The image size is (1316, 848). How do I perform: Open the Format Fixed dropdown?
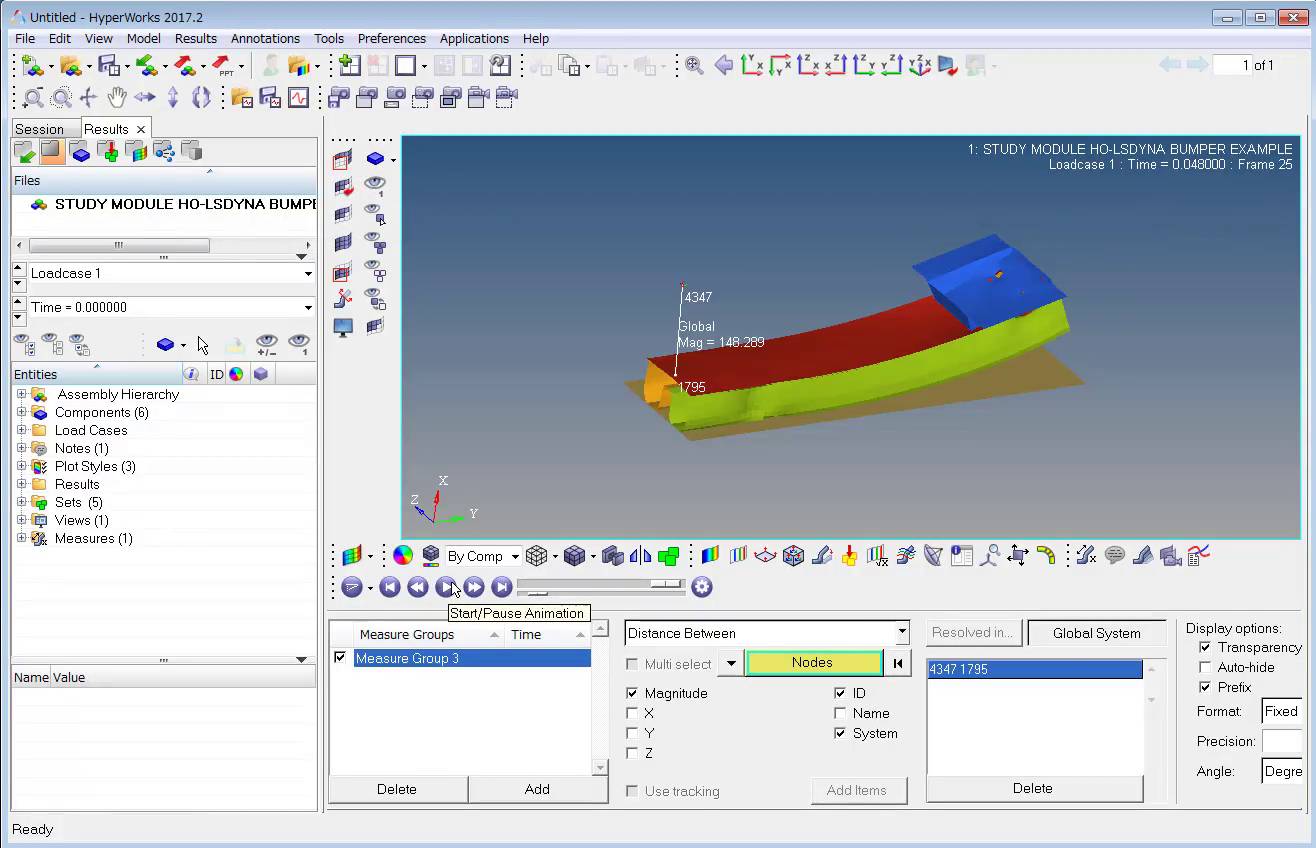pos(1281,711)
